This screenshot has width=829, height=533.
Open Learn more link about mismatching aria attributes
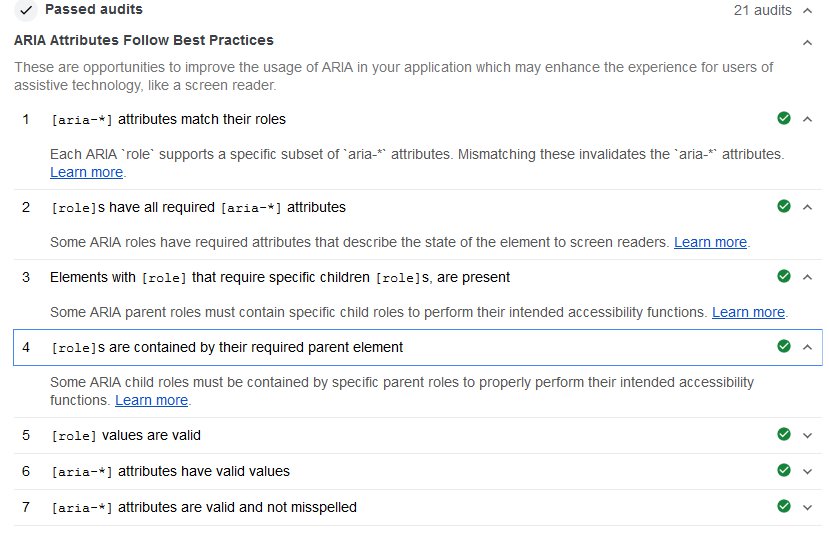tap(86, 172)
